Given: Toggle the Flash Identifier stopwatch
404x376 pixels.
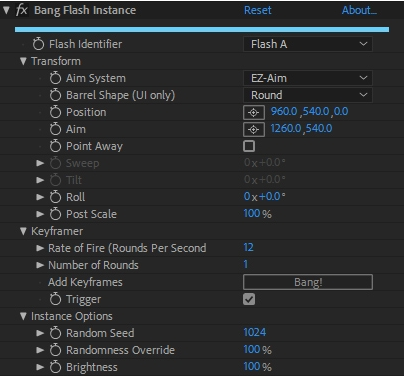Looking at the screenshot, I should click(38, 44).
